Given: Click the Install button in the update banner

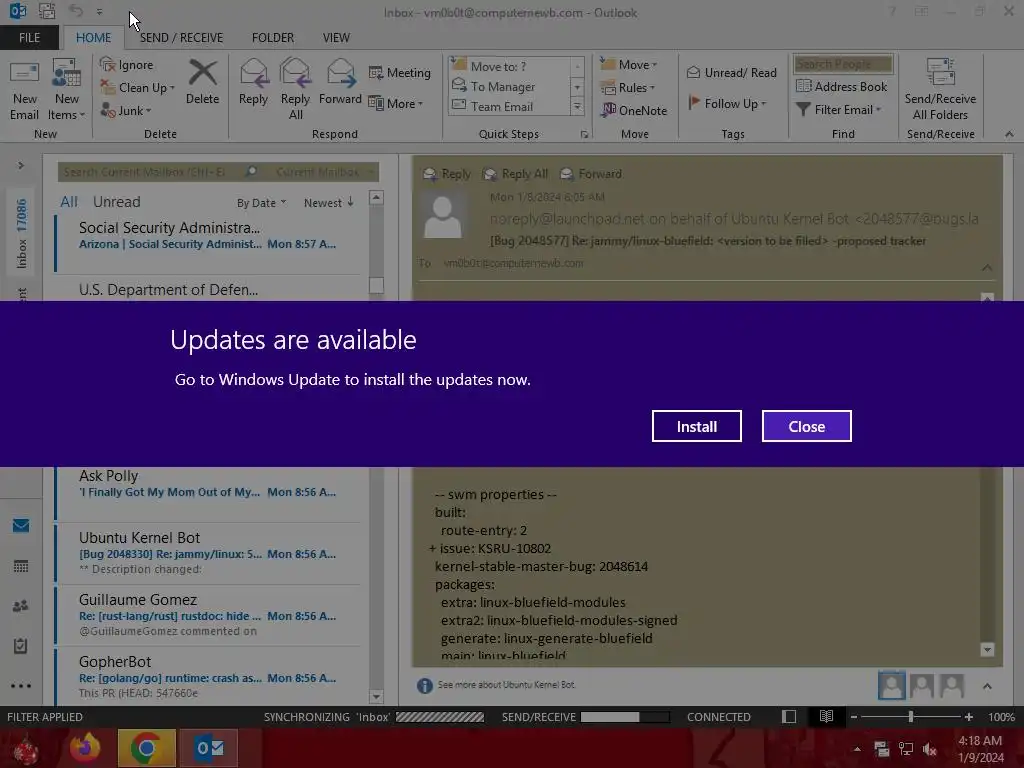Looking at the screenshot, I should [x=696, y=426].
